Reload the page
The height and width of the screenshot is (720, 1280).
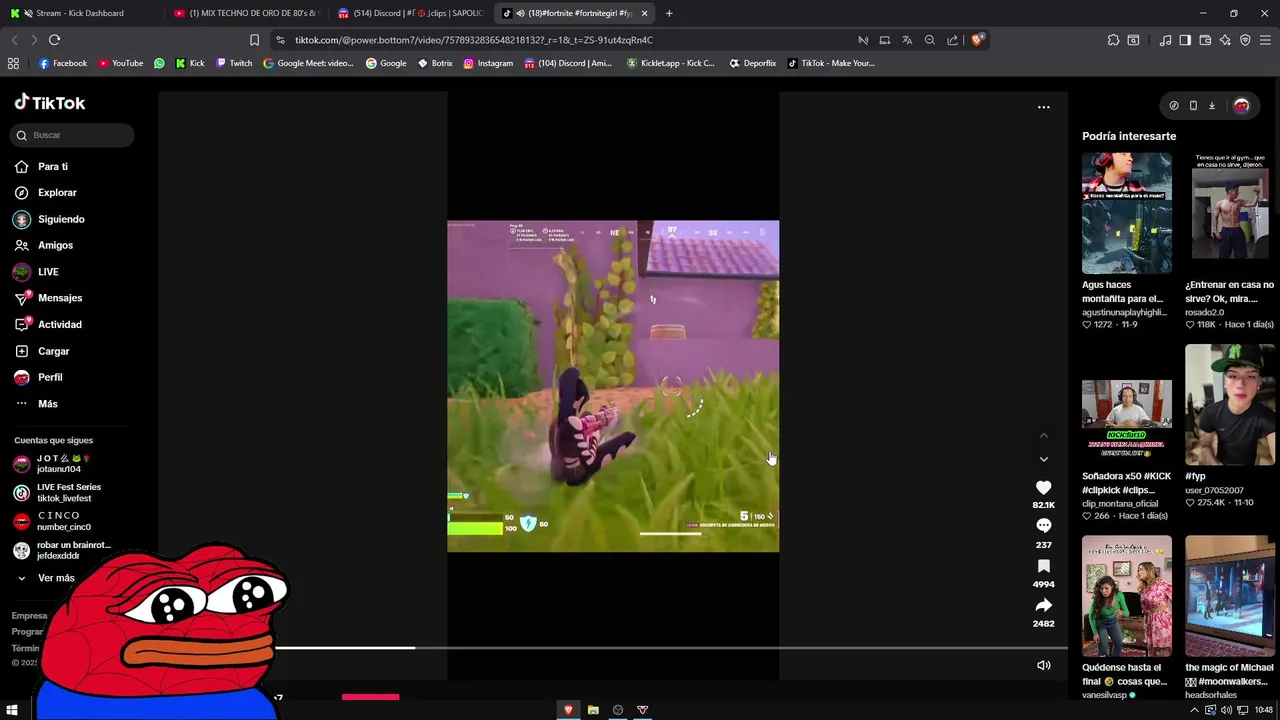tap(54, 40)
